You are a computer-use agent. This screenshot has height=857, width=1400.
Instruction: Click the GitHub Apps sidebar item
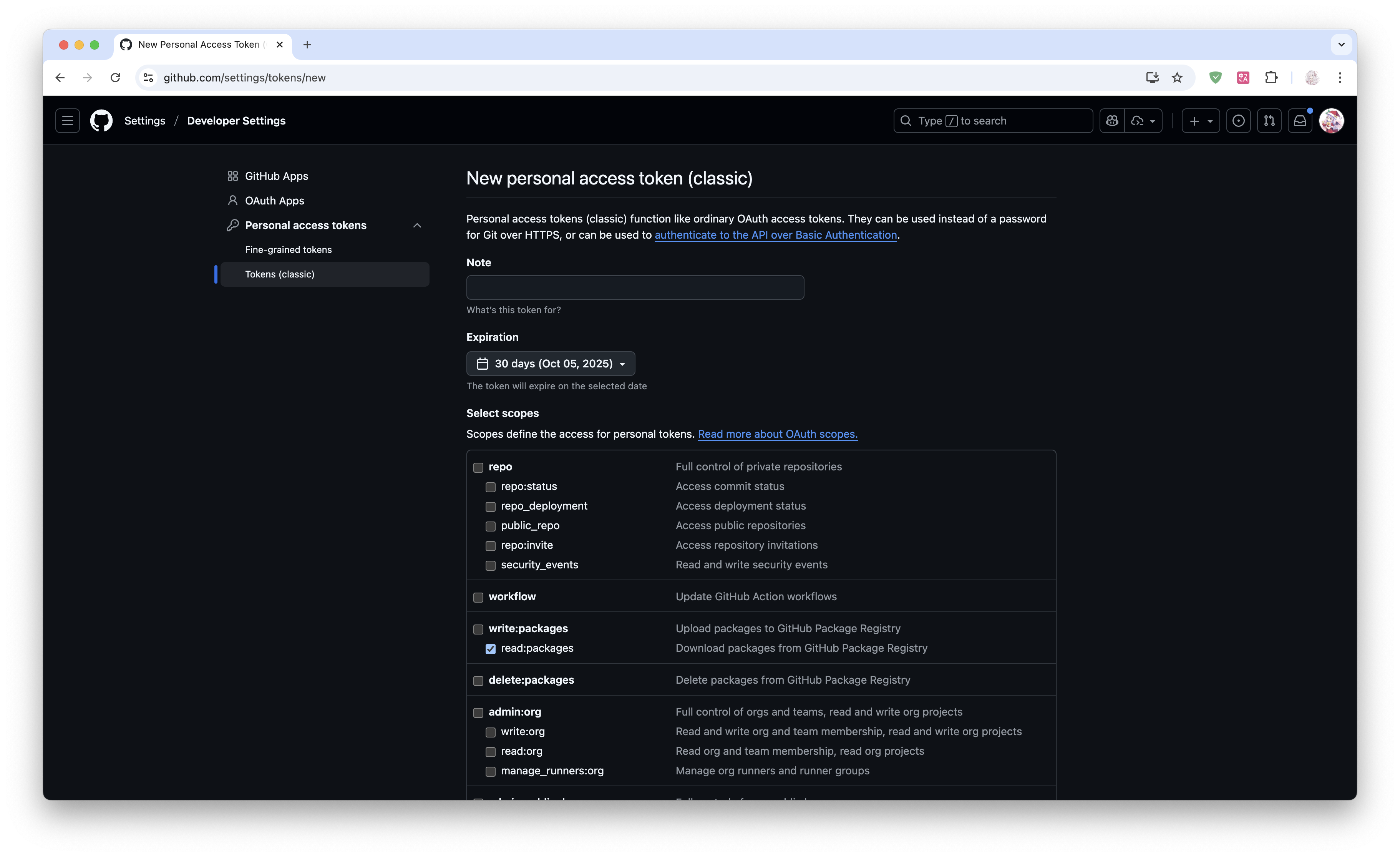324,176
